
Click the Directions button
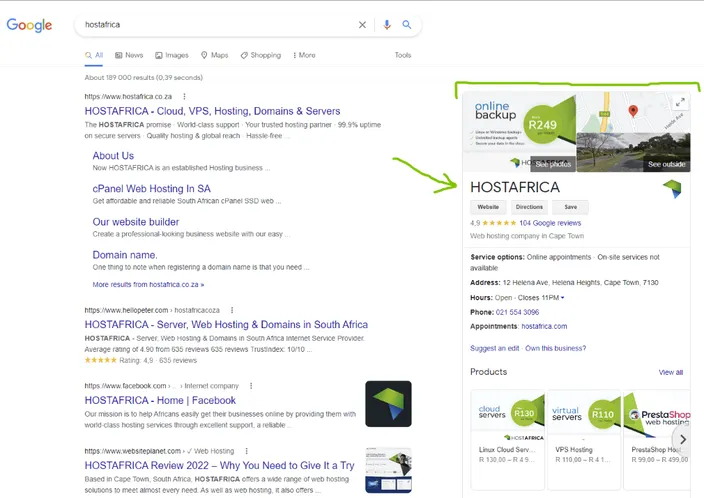[529, 207]
